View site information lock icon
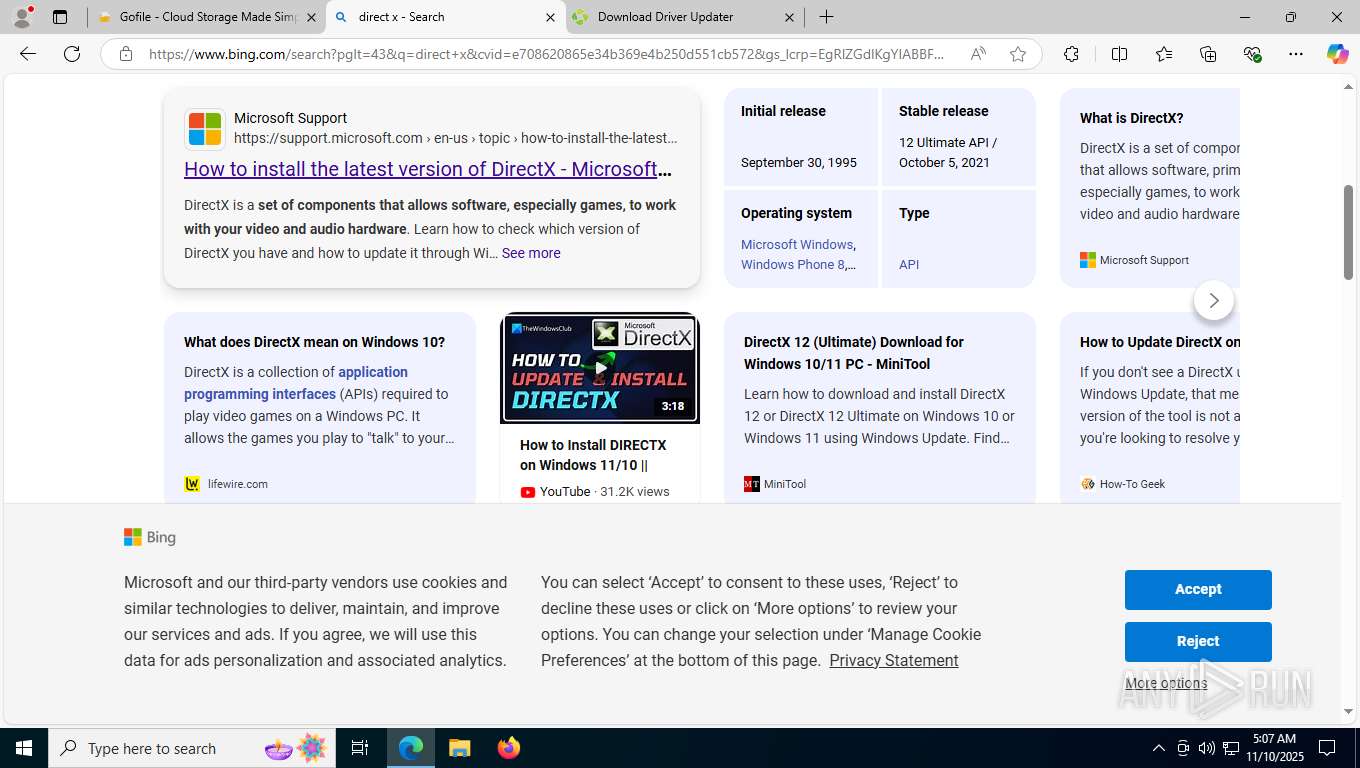The width and height of the screenshot is (1360, 768). click(126, 54)
